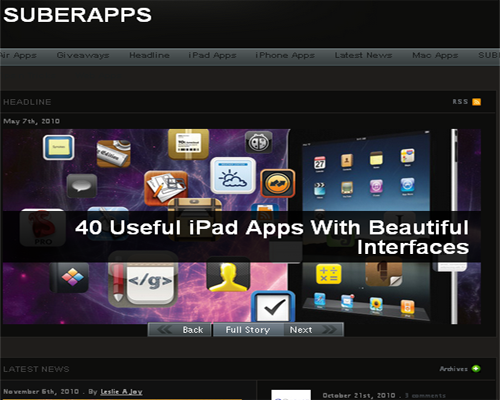Click the Next slideshow button
Viewport: 500px width, 400px height.
click(x=313, y=330)
